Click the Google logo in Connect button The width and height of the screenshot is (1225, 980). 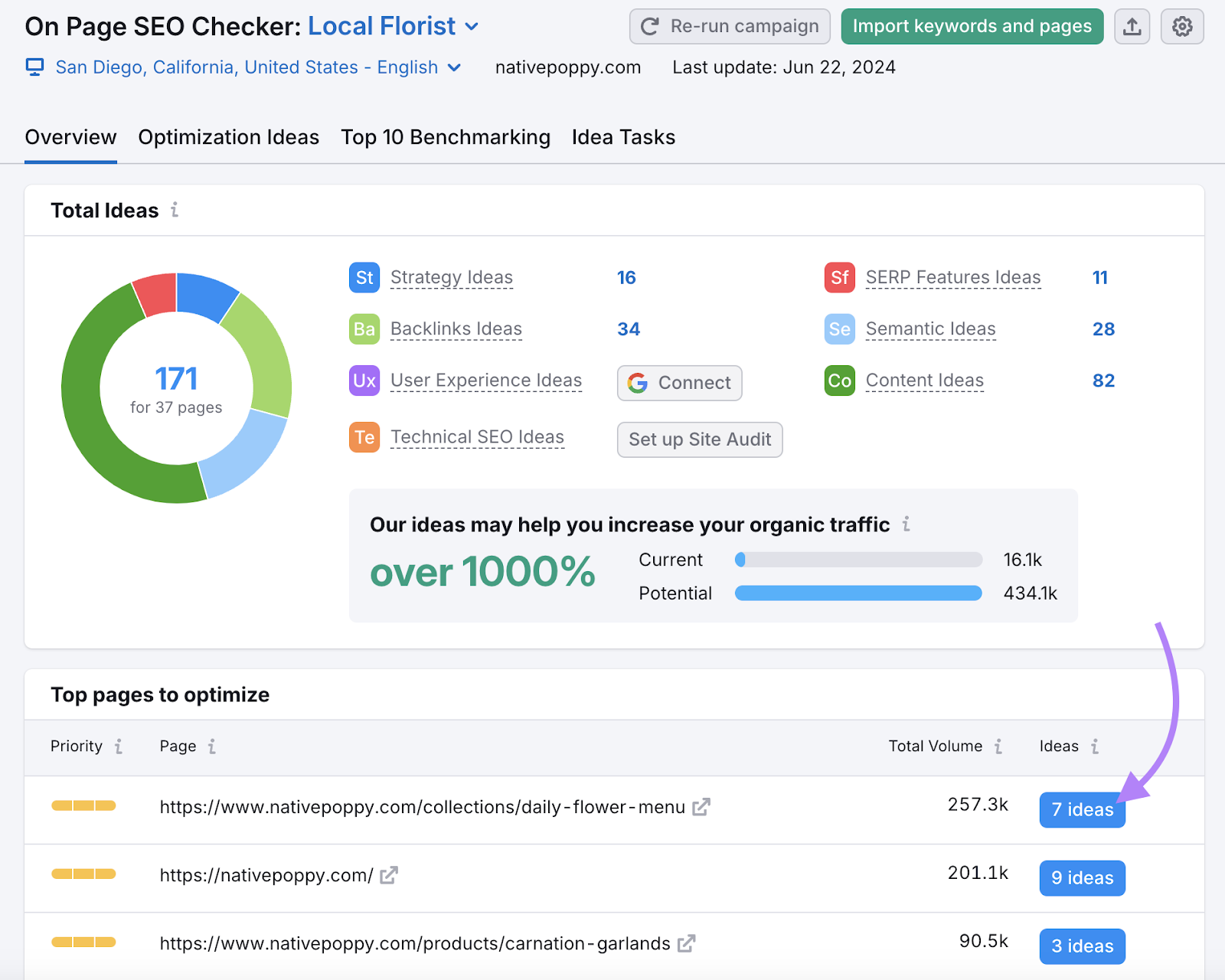638,383
